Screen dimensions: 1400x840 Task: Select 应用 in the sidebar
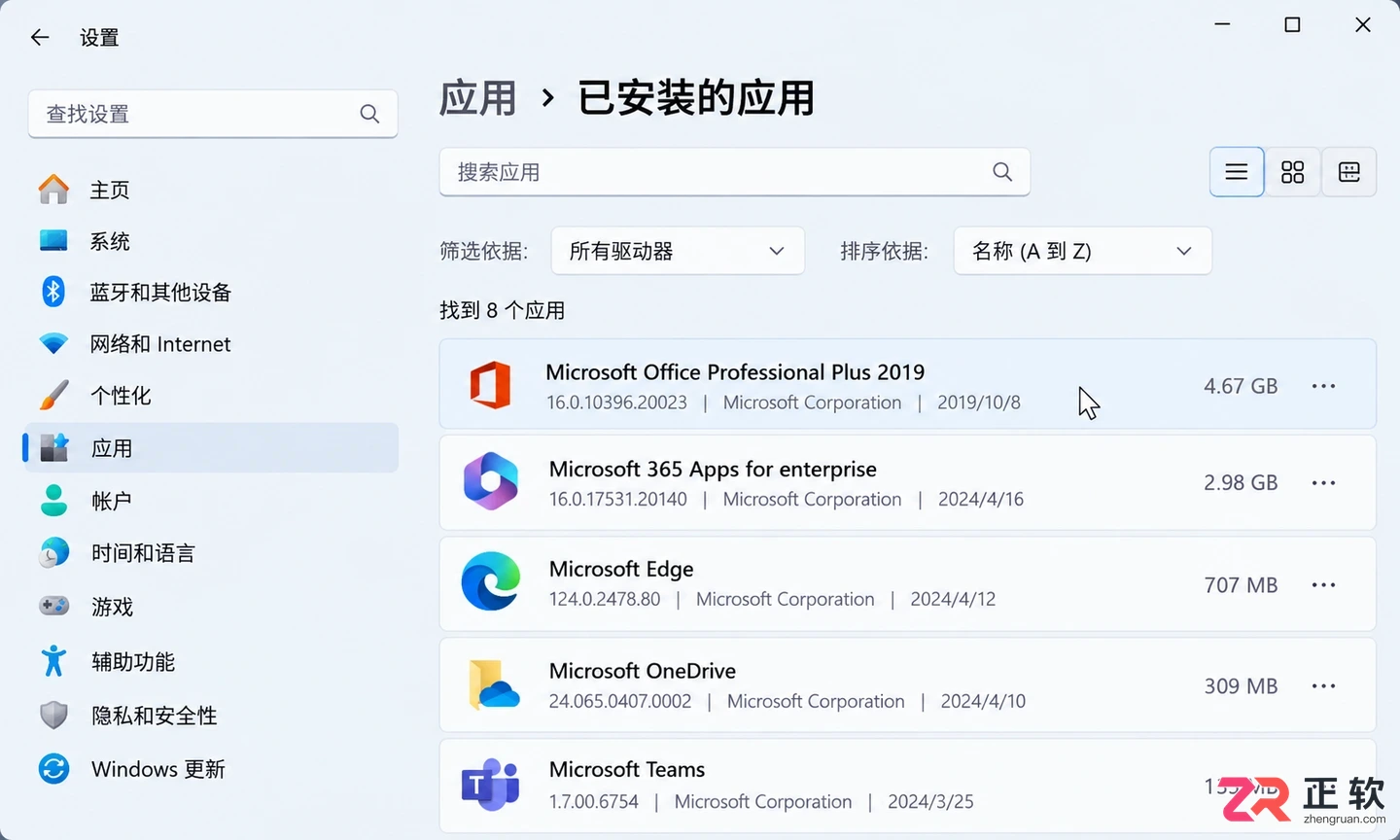[x=213, y=448]
